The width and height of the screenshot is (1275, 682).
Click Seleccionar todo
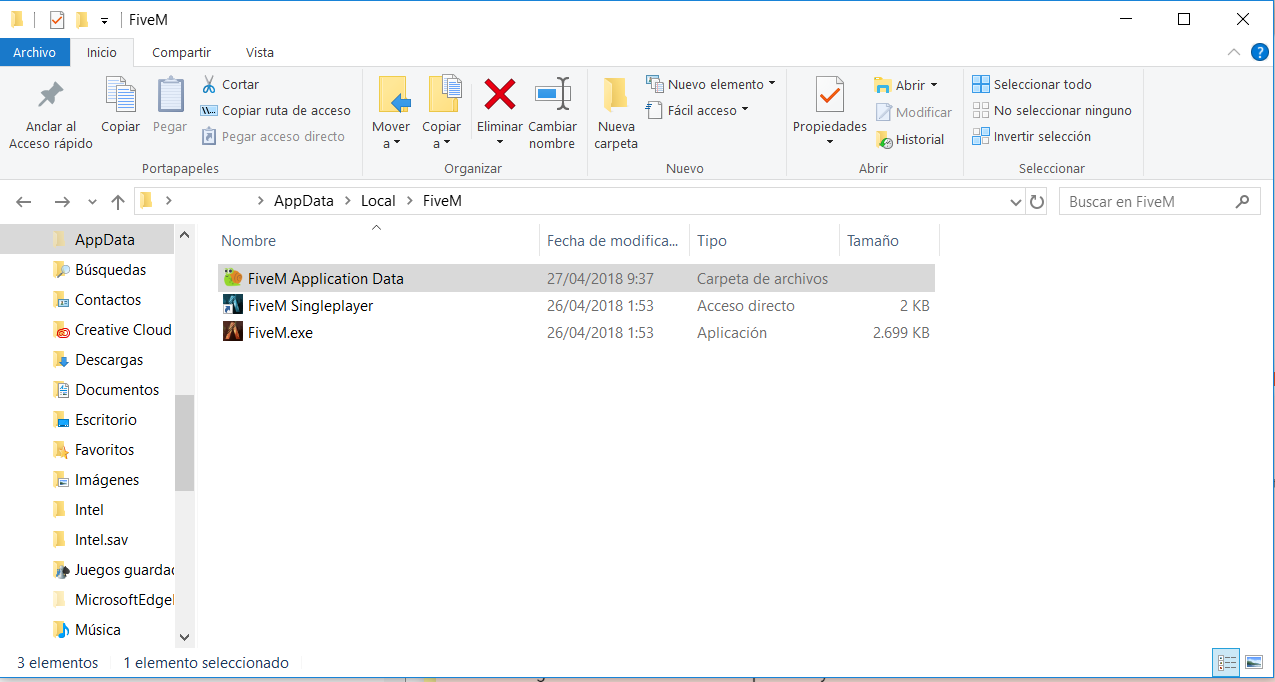[1032, 85]
